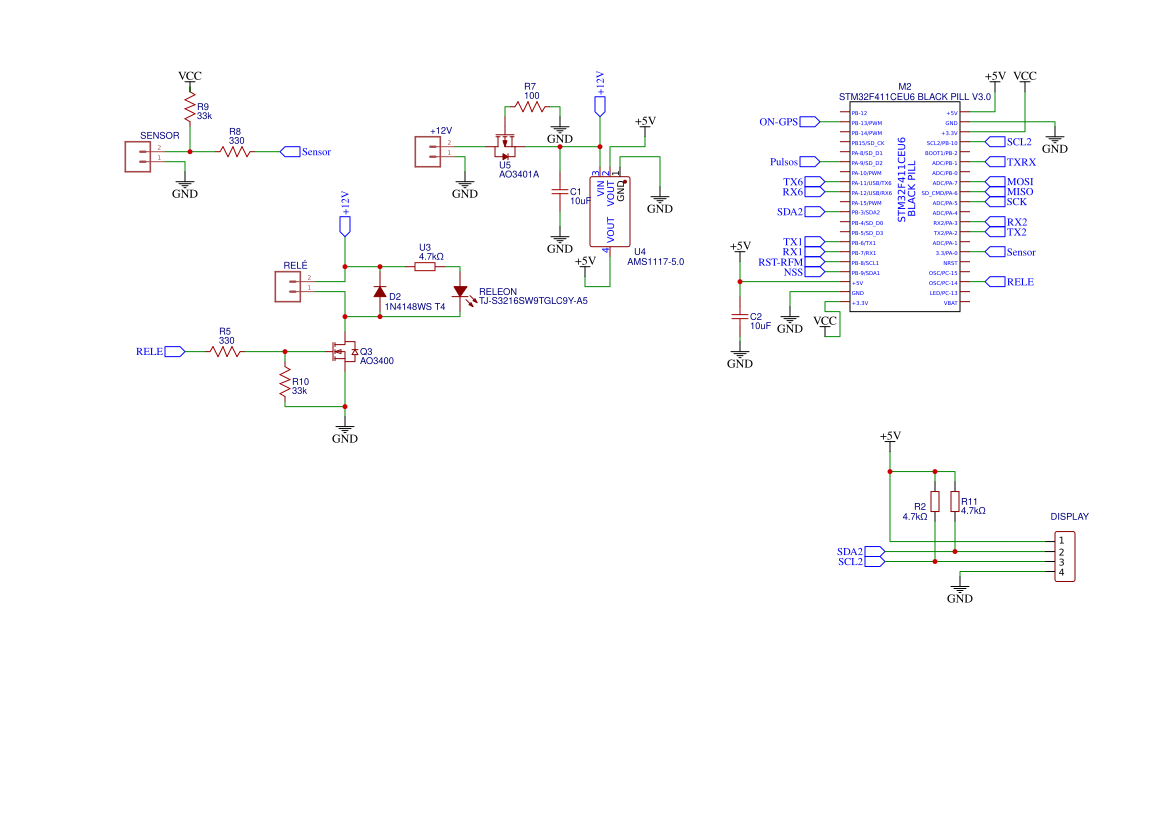Click the U3 4.7kΩ resistor
Viewport: 1169px width, 827px height.
point(426,266)
